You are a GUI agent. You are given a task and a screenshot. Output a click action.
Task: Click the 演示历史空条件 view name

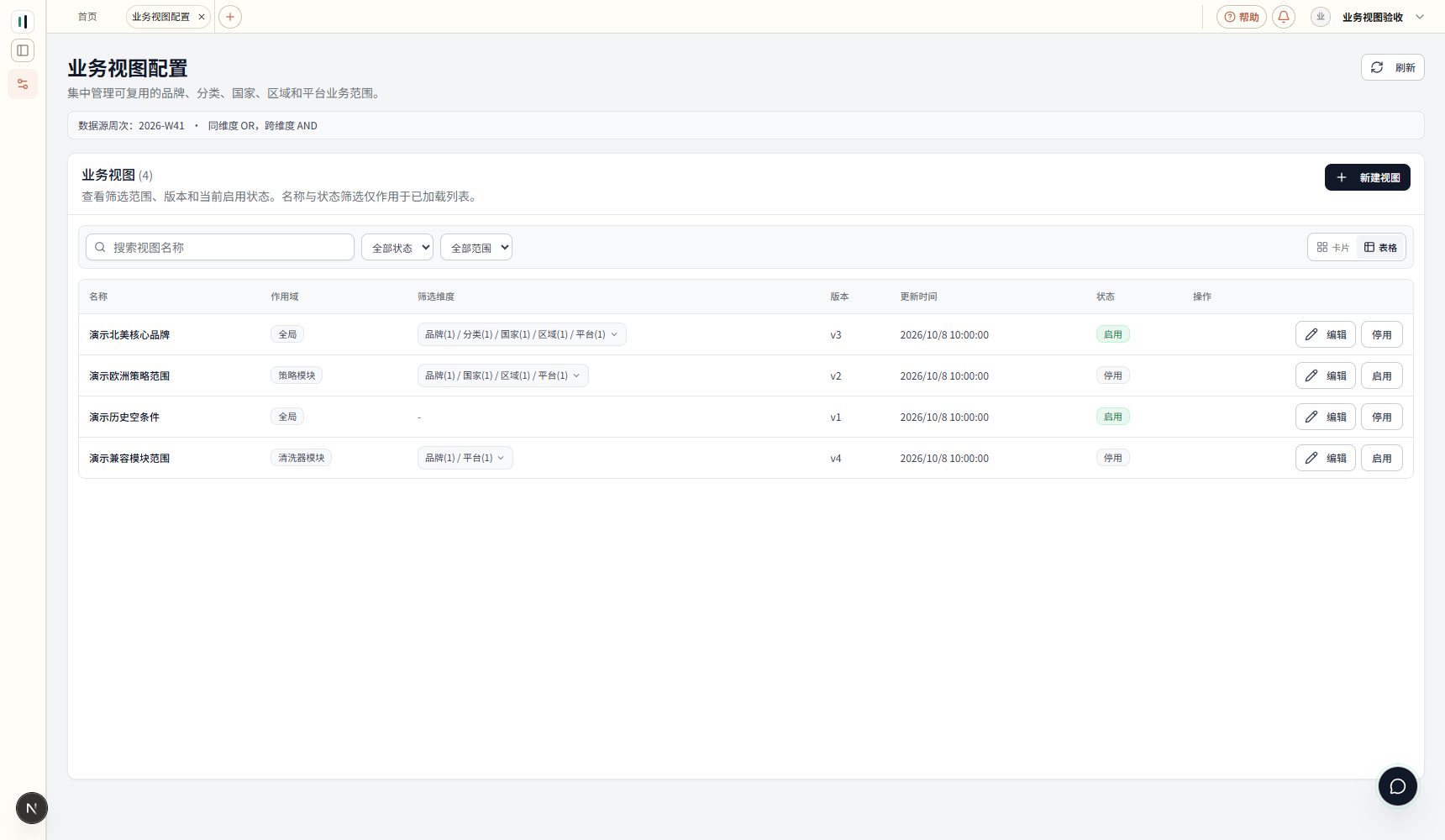pyautogui.click(x=124, y=417)
